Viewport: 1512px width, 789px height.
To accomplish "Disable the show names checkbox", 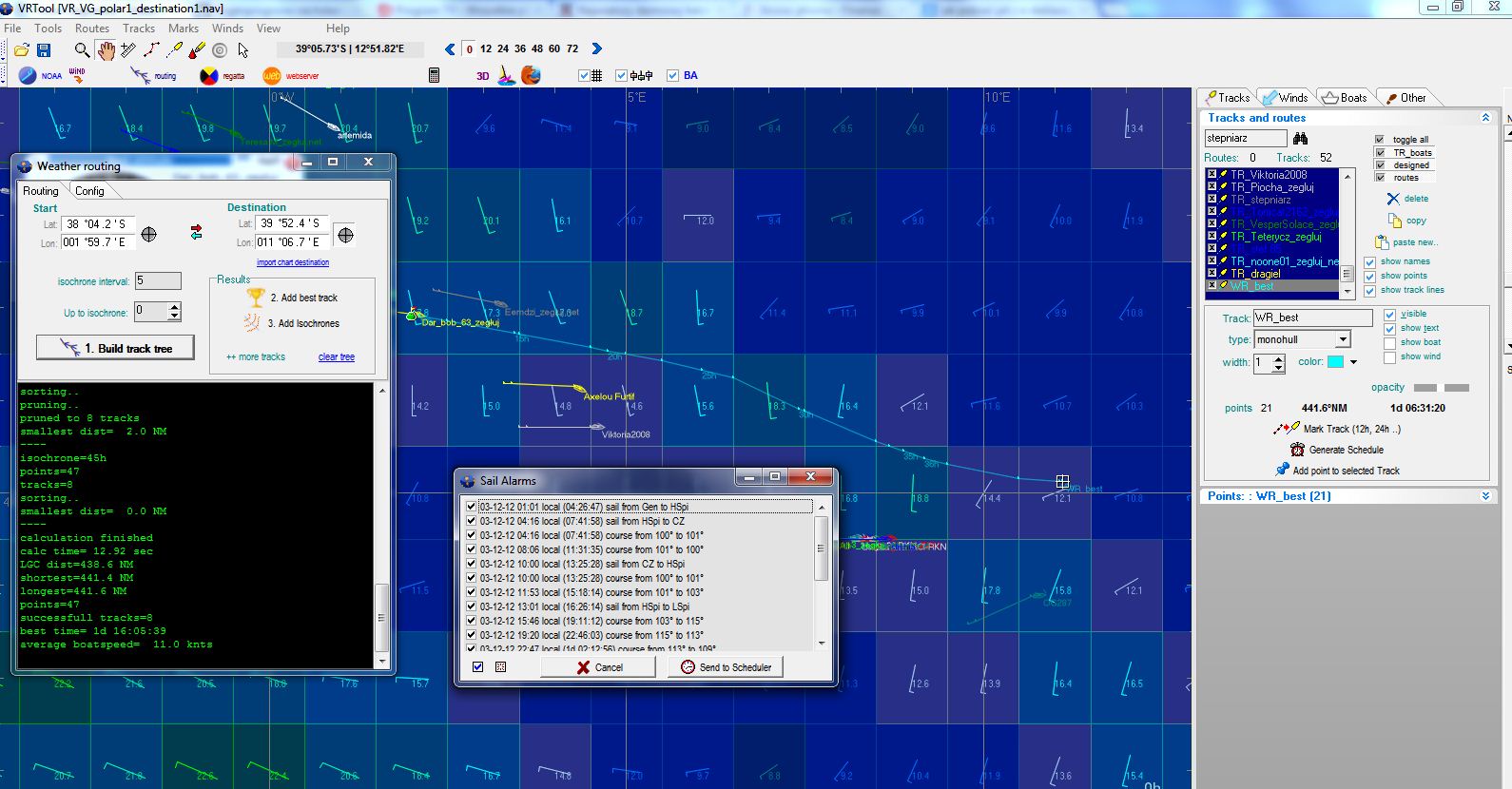I will (1370, 261).
